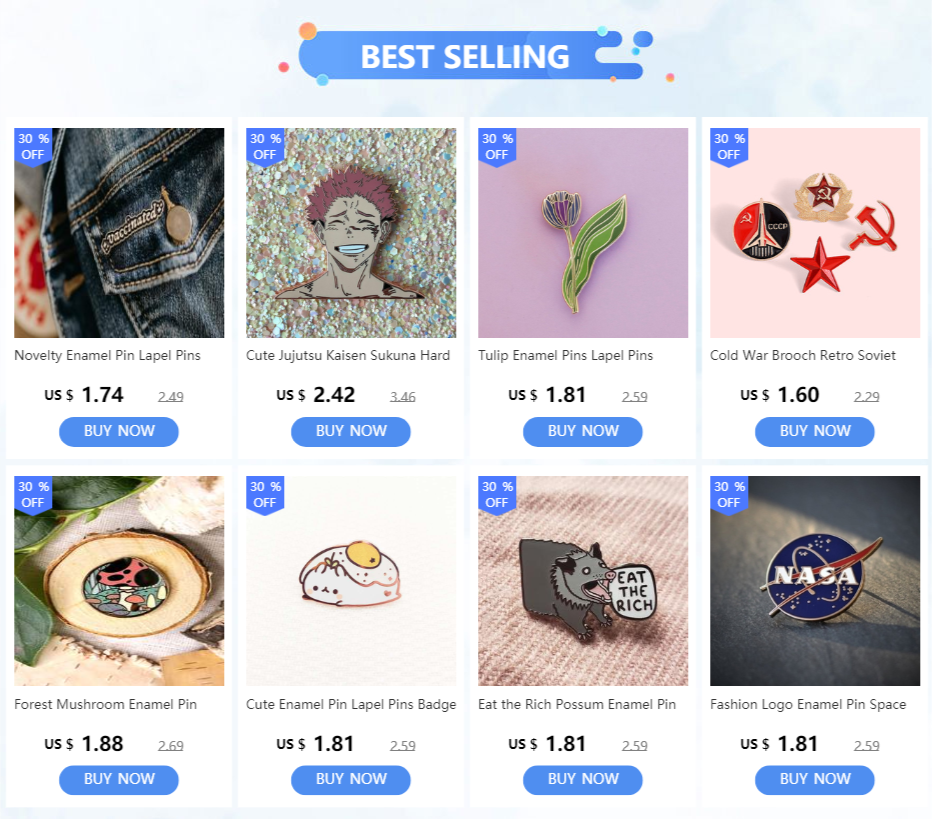Click Buy Now for Forest Mushroom Pin
This screenshot has width=932, height=819.
pos(119,780)
